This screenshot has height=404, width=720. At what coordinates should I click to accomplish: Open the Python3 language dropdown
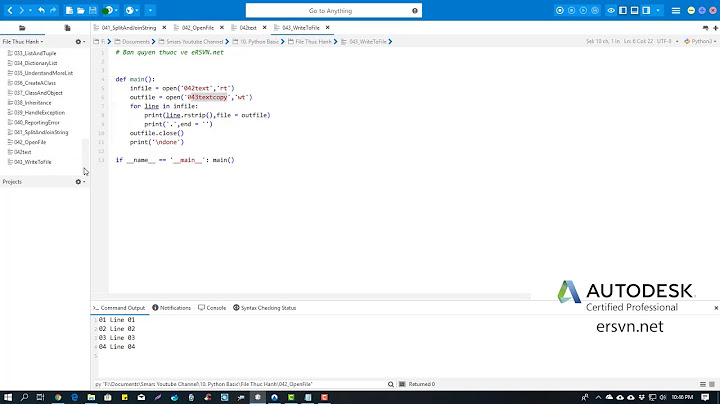[x=700, y=41]
